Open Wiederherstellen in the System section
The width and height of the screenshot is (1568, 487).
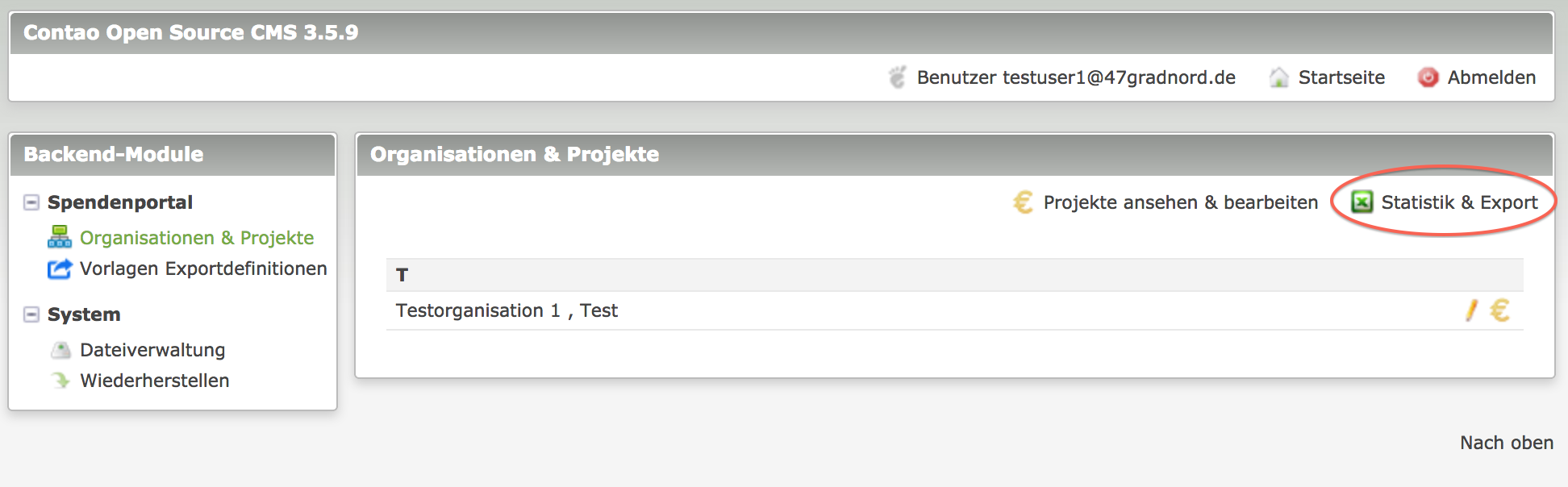155,381
